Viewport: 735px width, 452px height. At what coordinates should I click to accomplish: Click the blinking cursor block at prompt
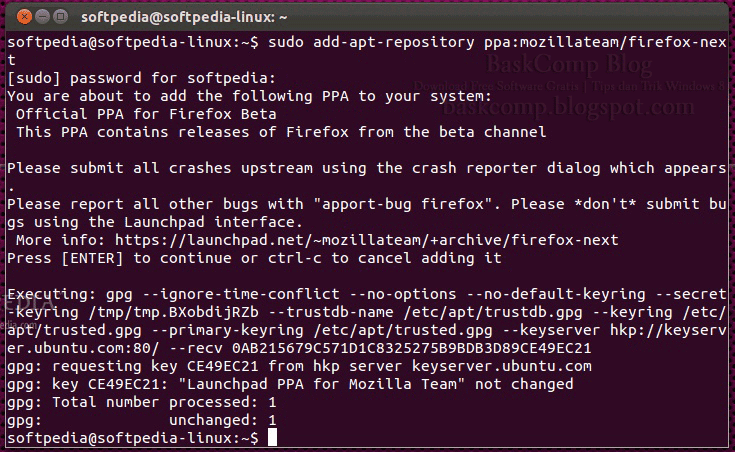pos(272,438)
